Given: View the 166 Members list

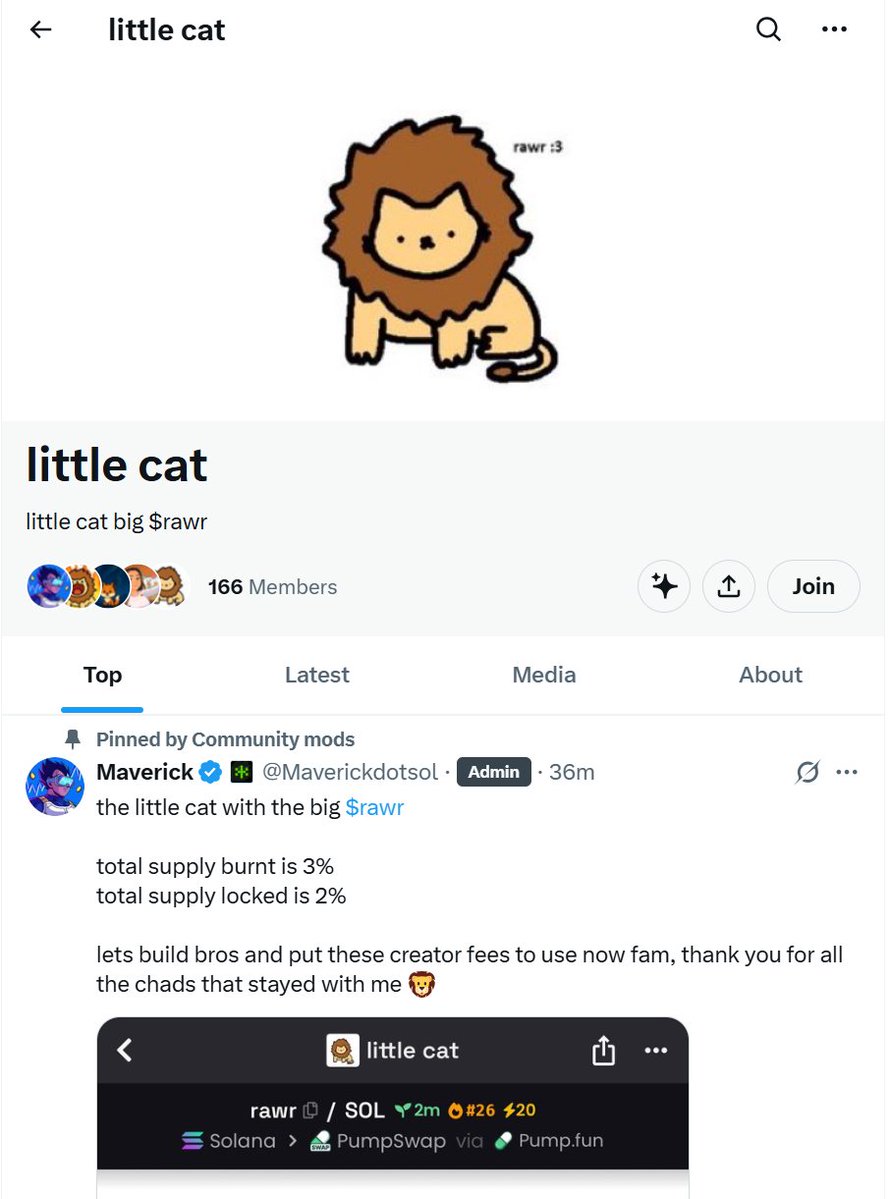Looking at the screenshot, I should tap(272, 587).
